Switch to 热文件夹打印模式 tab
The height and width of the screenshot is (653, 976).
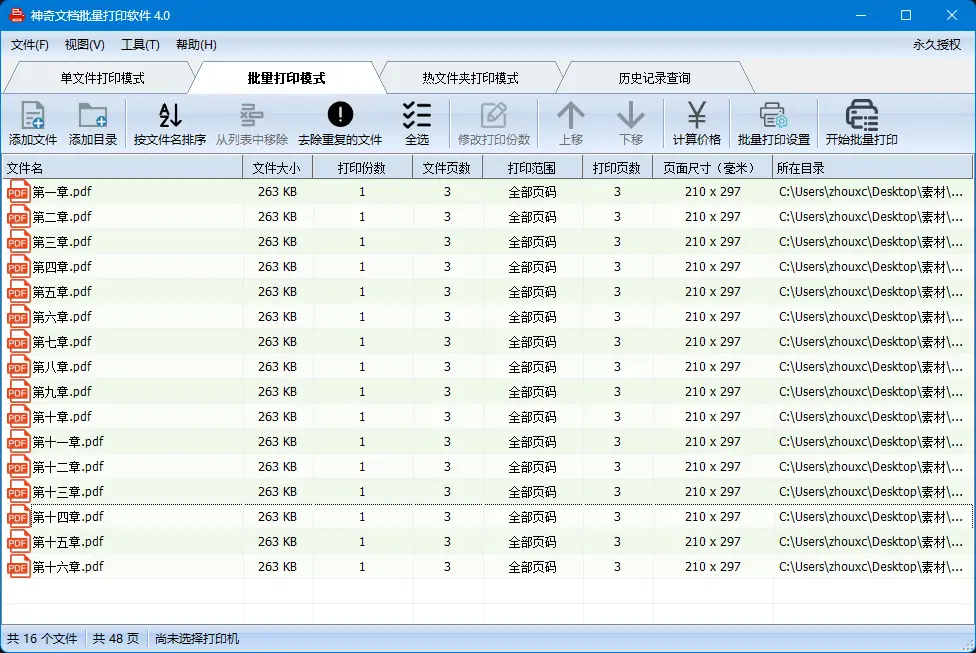470,78
